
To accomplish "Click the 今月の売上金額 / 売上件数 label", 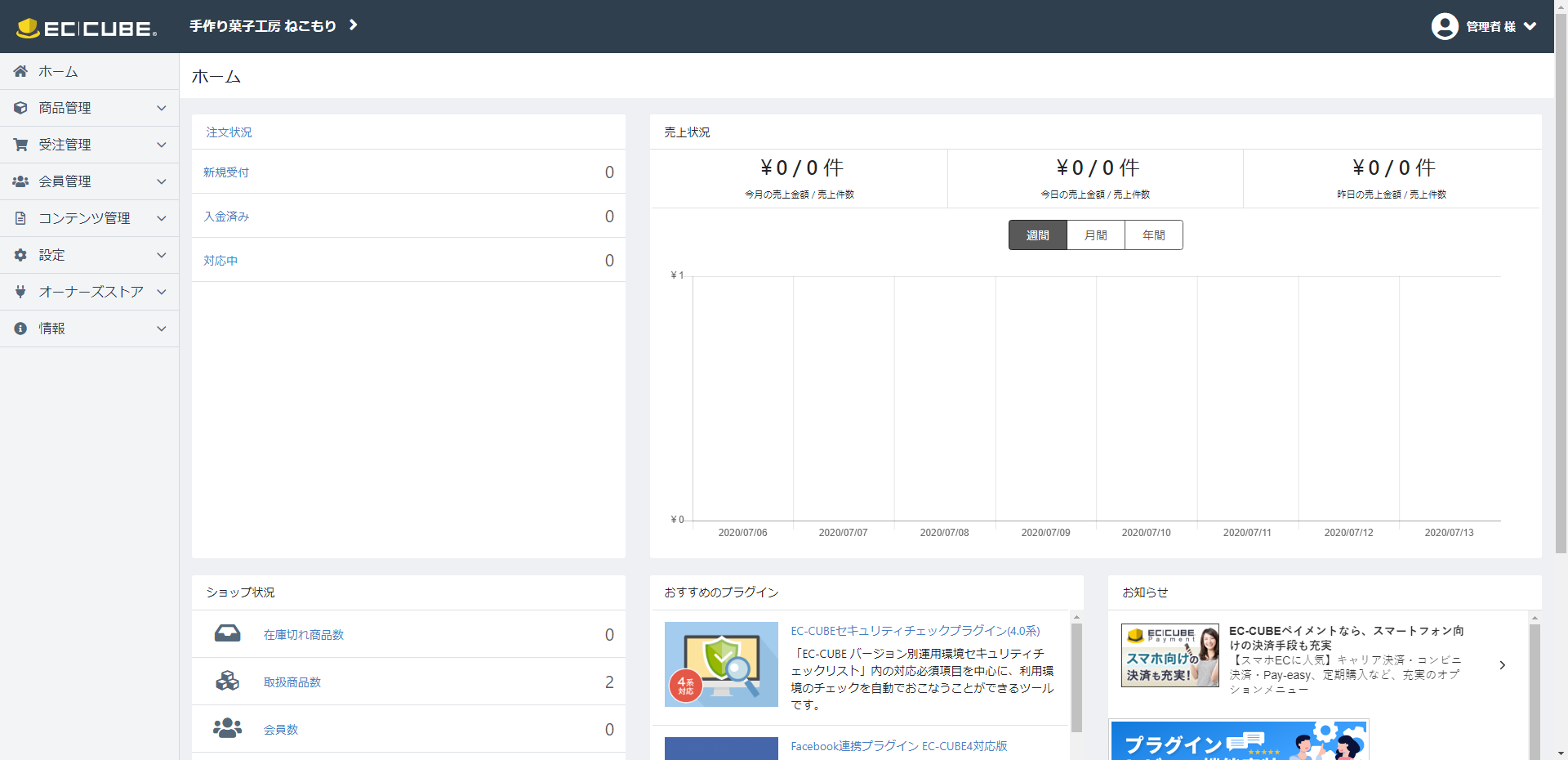I will click(x=799, y=194).
